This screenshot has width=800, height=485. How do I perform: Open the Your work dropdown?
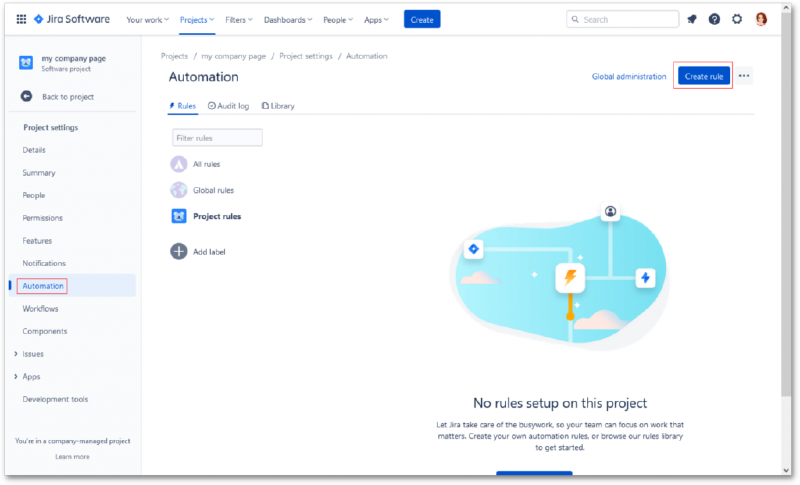[147, 20]
